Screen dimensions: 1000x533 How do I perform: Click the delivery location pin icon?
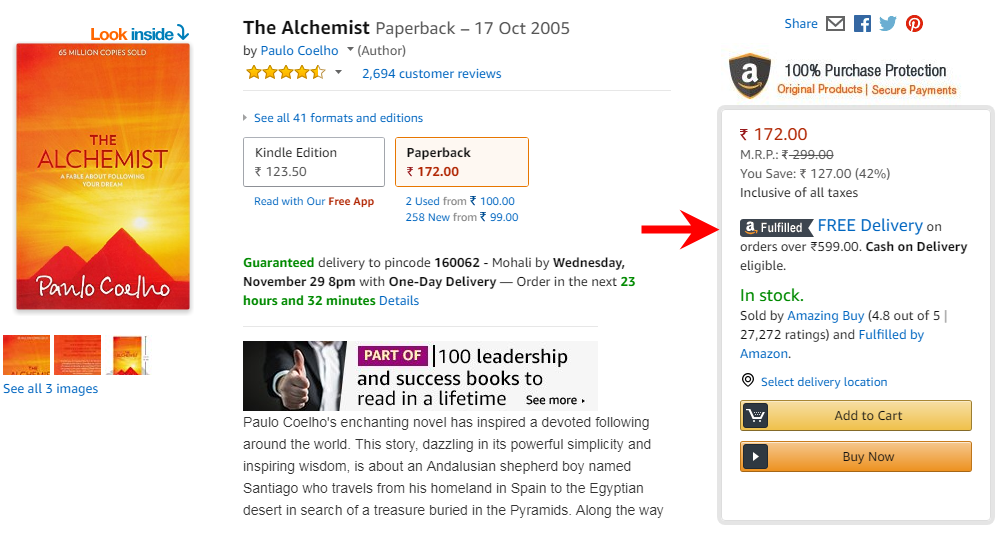click(747, 381)
